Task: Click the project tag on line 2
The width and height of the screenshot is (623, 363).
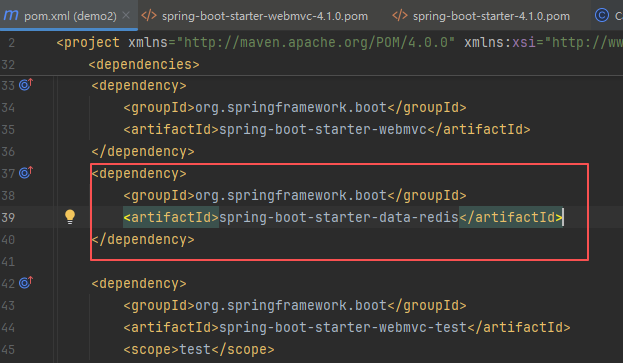Action: [88, 42]
